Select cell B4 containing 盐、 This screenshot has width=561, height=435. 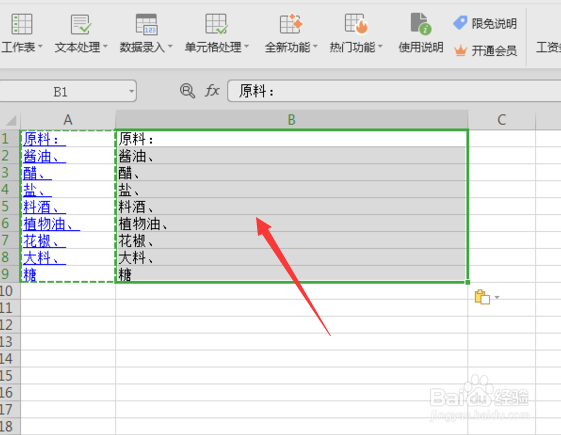tap(292, 190)
